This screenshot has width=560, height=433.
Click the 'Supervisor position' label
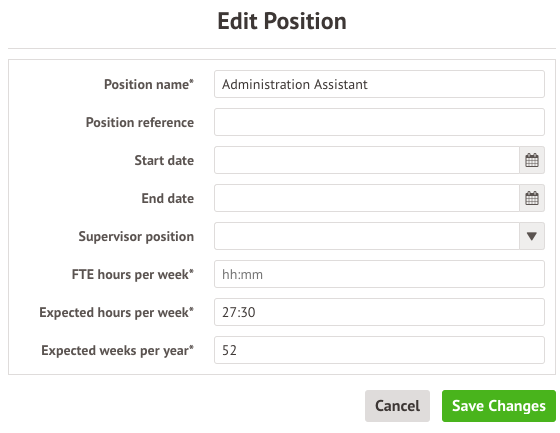[136, 236]
